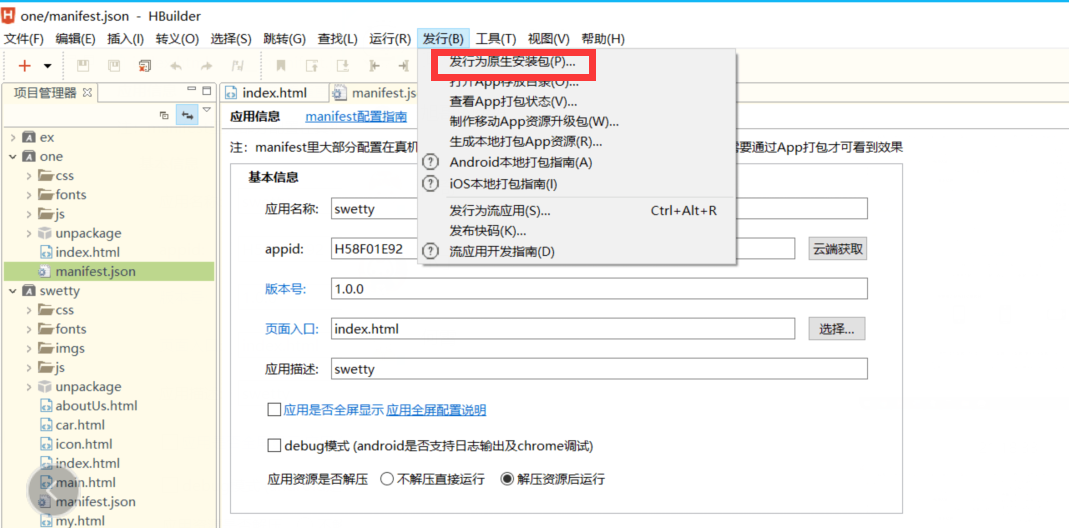The height and width of the screenshot is (528, 1069).
Task: Expand the ex project
Action: pyautogui.click(x=13, y=137)
